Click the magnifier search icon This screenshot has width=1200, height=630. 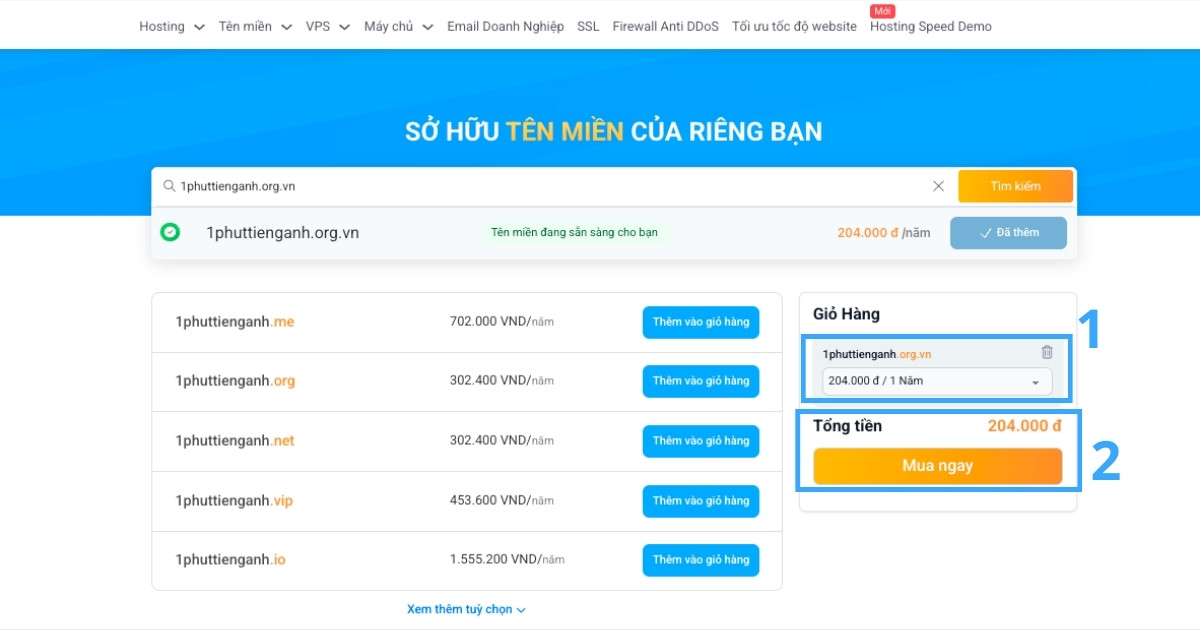click(170, 186)
